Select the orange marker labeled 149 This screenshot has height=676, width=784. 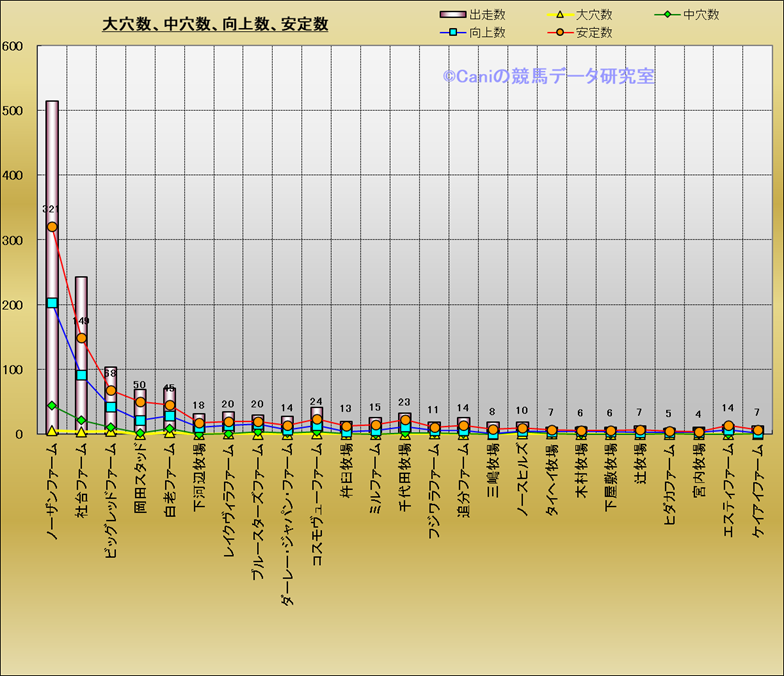pyautogui.click(x=81, y=338)
